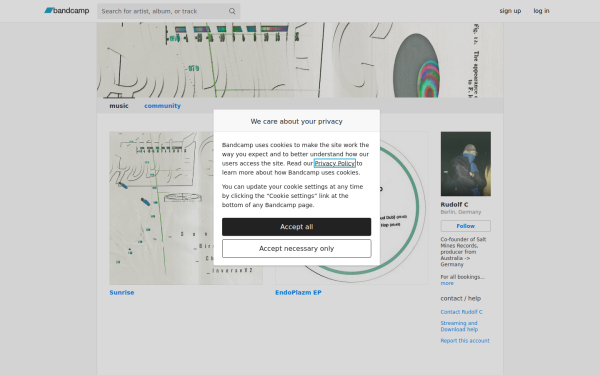Viewport: 600px width, 375px height.
Task: Focus the artist, album, or track search field
Action: [x=168, y=11]
